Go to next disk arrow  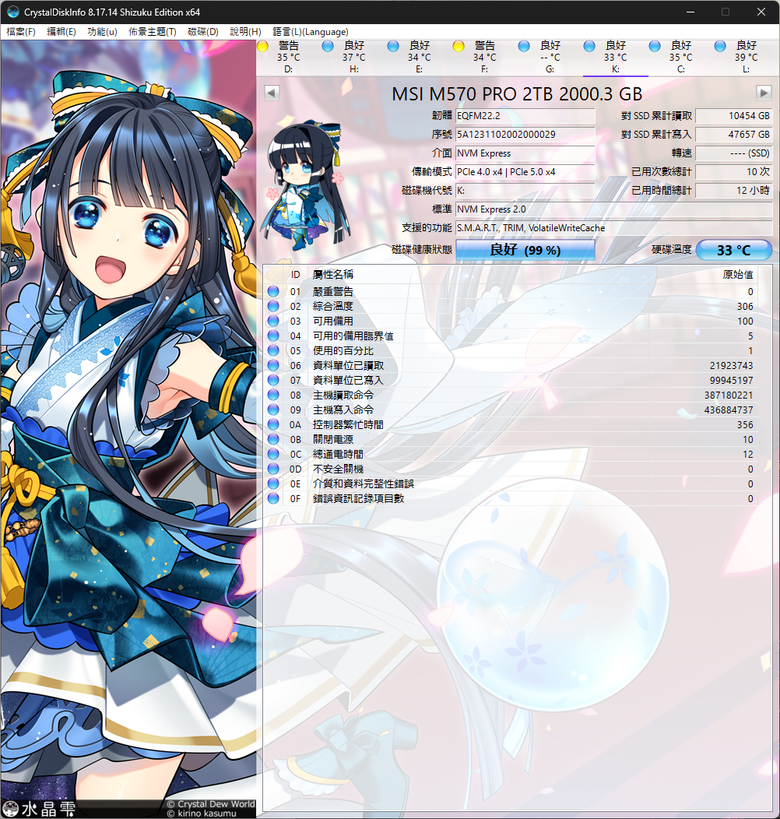click(764, 93)
